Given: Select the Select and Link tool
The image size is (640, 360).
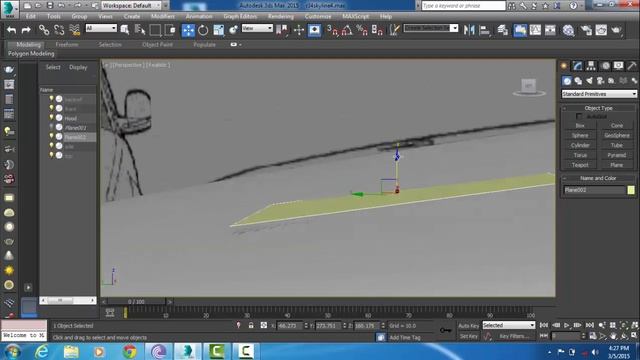Looking at the screenshot, I should click(44, 30).
